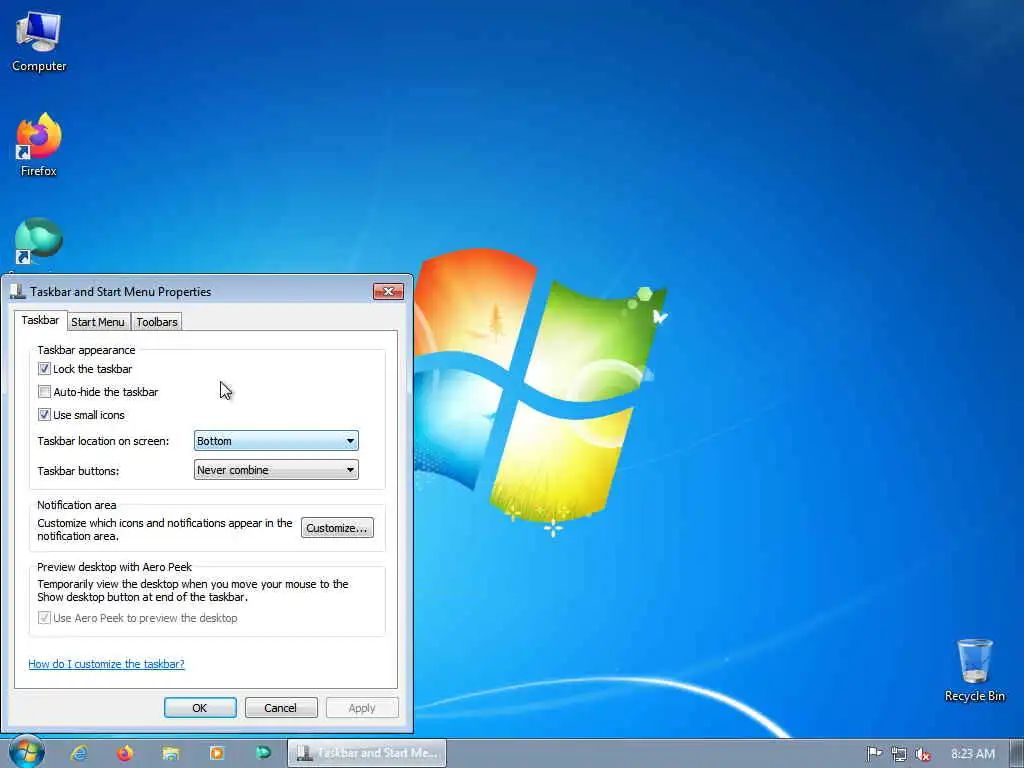Open How do I customize the taskbar link
Image resolution: width=1024 pixels, height=768 pixels.
[106, 664]
